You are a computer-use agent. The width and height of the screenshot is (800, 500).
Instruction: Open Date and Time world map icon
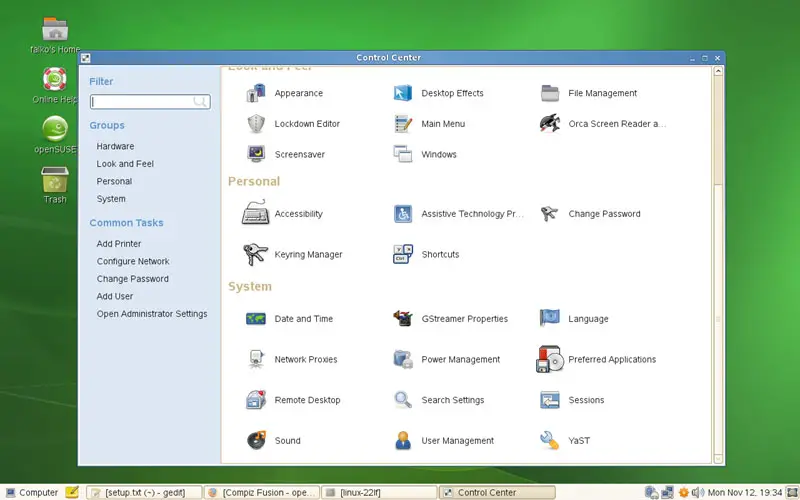256,319
